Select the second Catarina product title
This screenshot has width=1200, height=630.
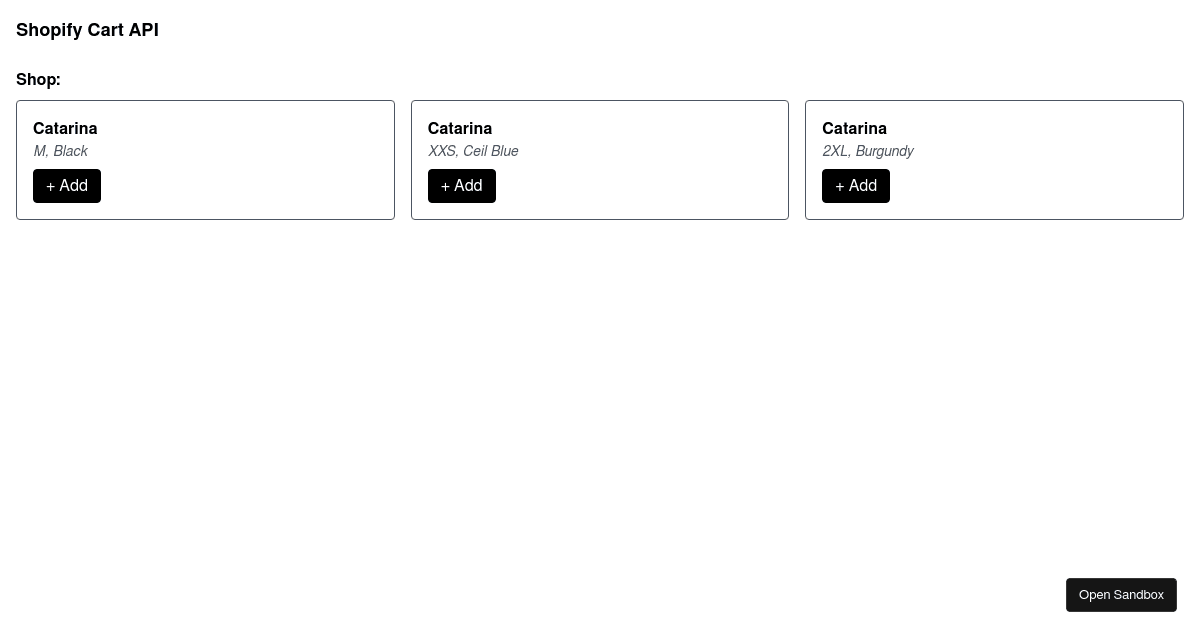click(x=460, y=128)
